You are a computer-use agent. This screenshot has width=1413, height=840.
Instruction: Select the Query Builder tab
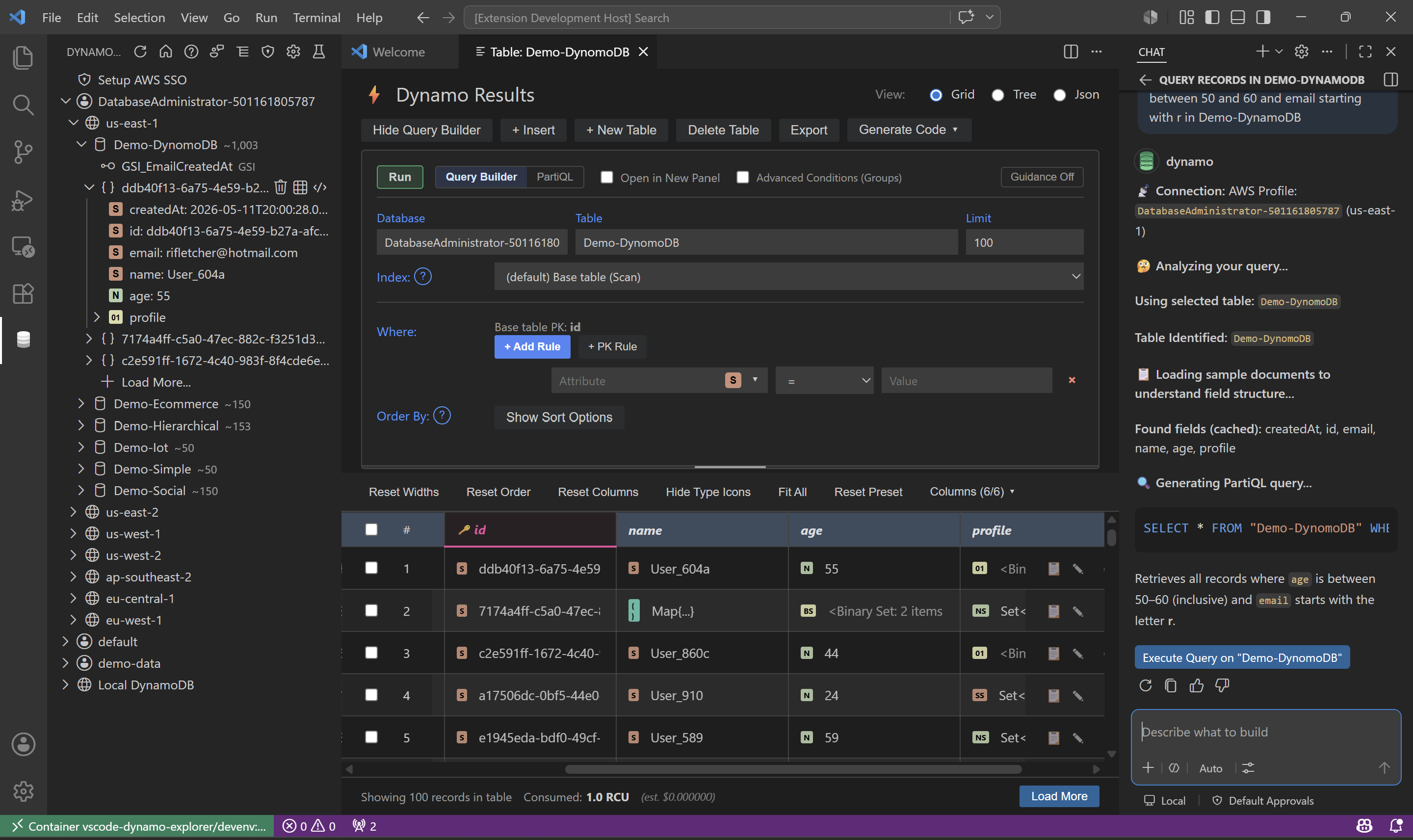[481, 177]
